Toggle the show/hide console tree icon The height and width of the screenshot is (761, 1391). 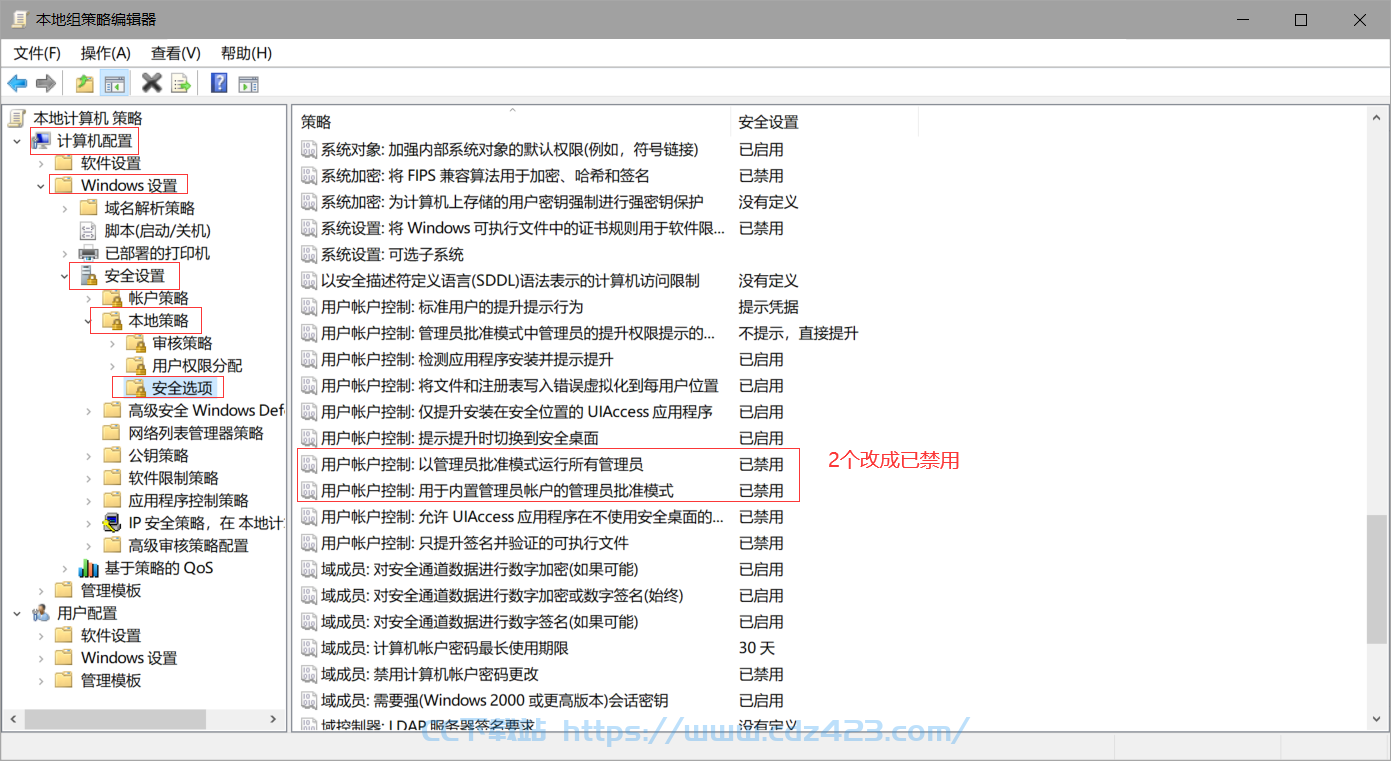pos(115,83)
